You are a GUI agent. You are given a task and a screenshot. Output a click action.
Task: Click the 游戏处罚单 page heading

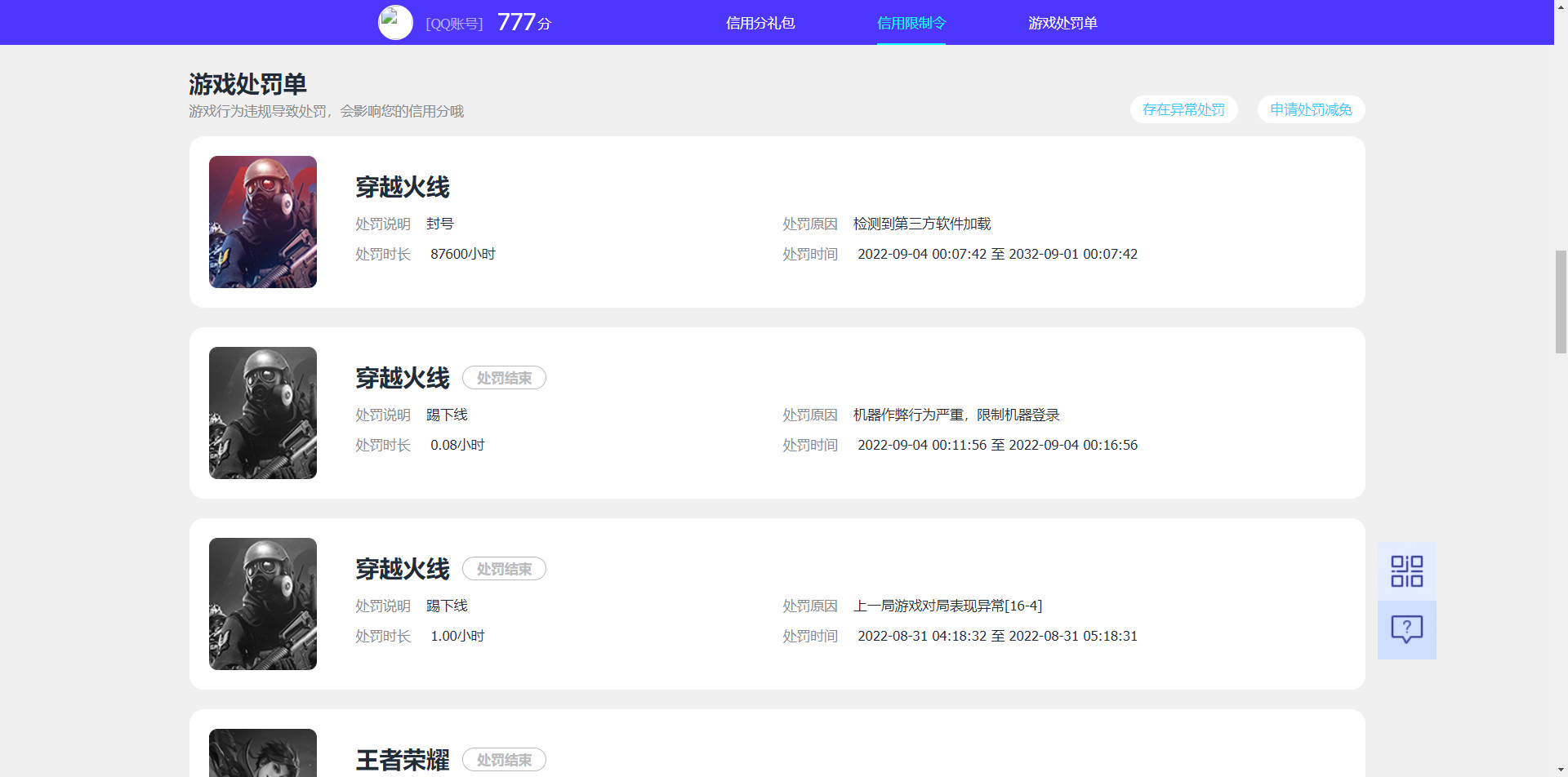click(x=247, y=84)
